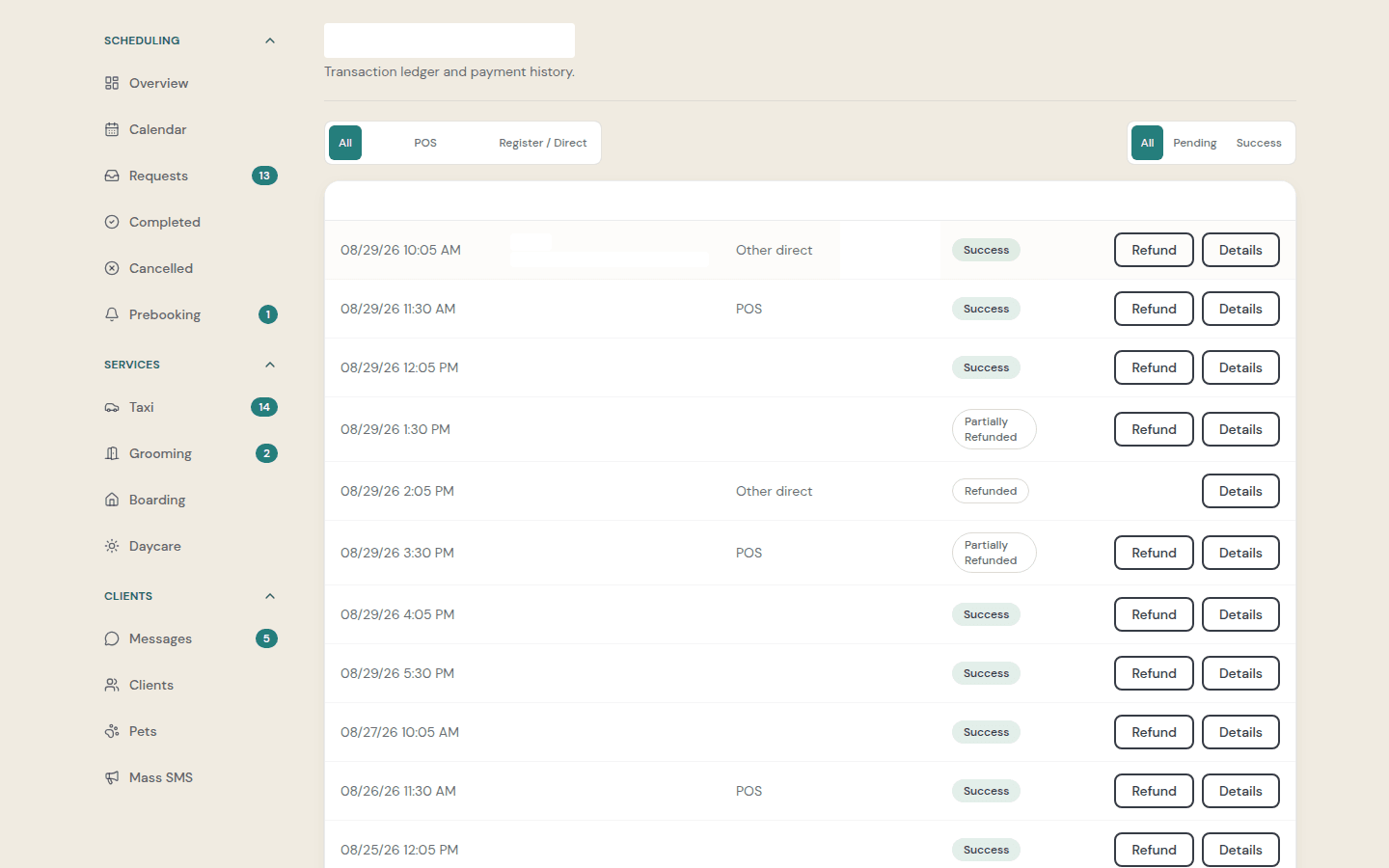The height and width of the screenshot is (868, 1389).
Task: Select the All source filter tab
Action: point(345,143)
